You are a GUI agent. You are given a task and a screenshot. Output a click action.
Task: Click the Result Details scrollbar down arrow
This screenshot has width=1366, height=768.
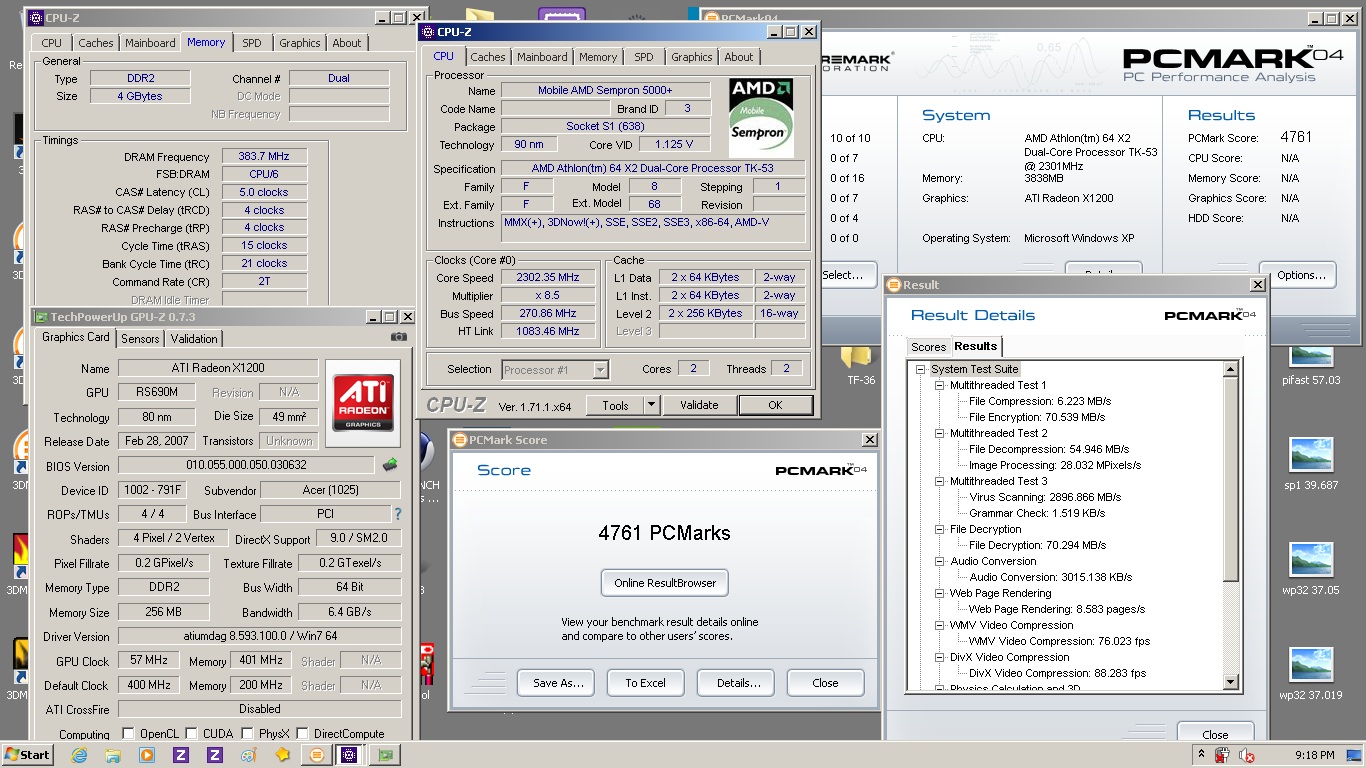pyautogui.click(x=1231, y=682)
